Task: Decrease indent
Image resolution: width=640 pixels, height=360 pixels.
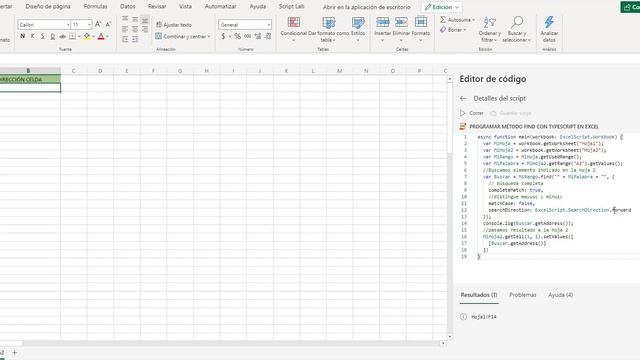Action: (125, 39)
